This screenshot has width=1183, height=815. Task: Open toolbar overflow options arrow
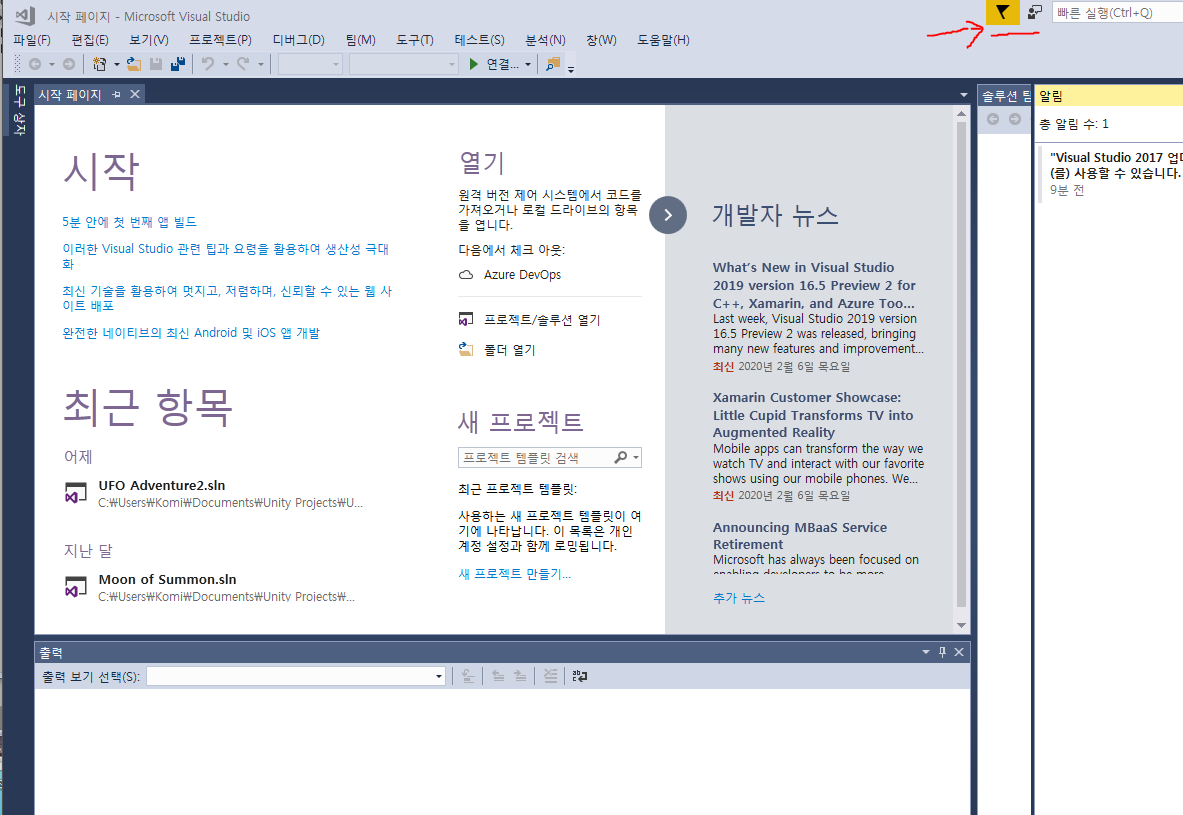click(x=571, y=69)
